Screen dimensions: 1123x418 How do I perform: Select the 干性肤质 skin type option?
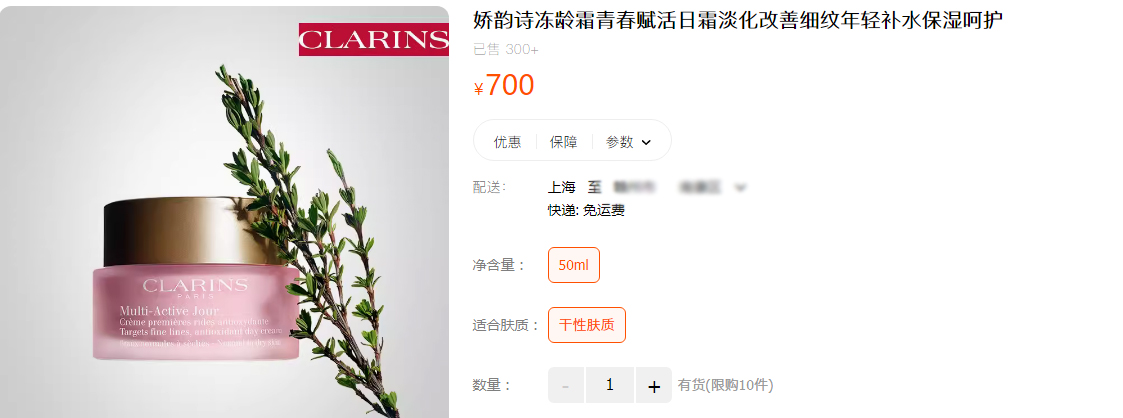tap(587, 325)
